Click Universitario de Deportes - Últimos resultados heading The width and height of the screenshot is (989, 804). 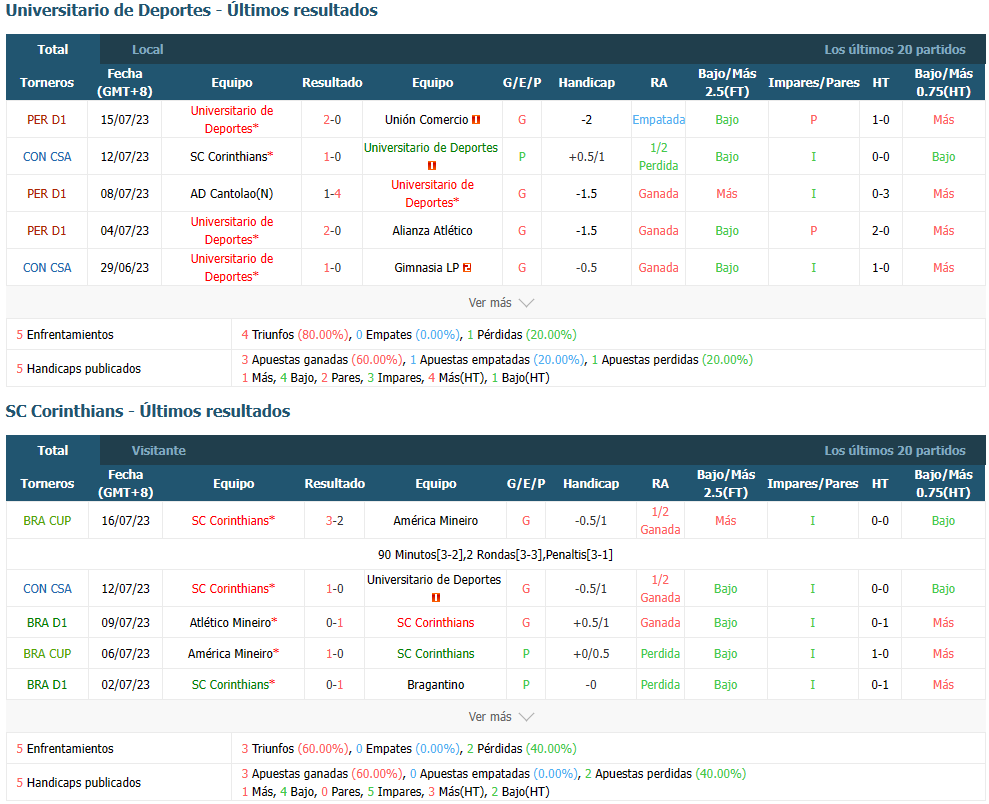191,10
